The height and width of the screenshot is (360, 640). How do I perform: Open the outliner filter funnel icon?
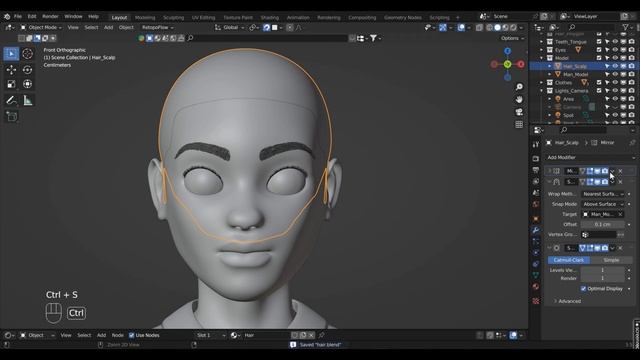[x=625, y=27]
